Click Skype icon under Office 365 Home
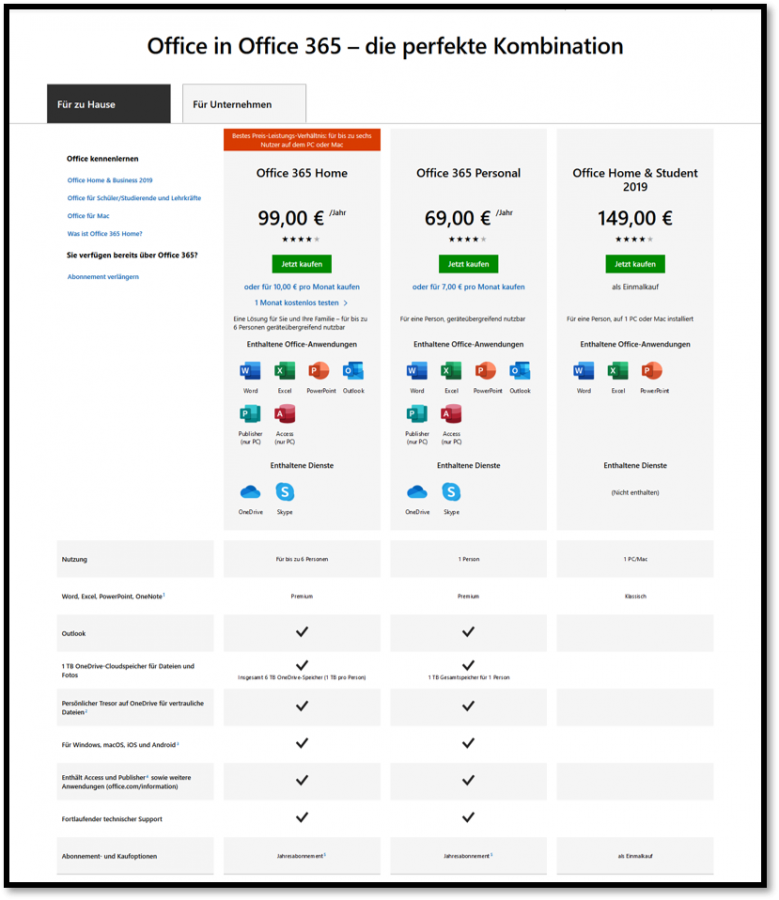This screenshot has height=900, width=779. point(285,492)
